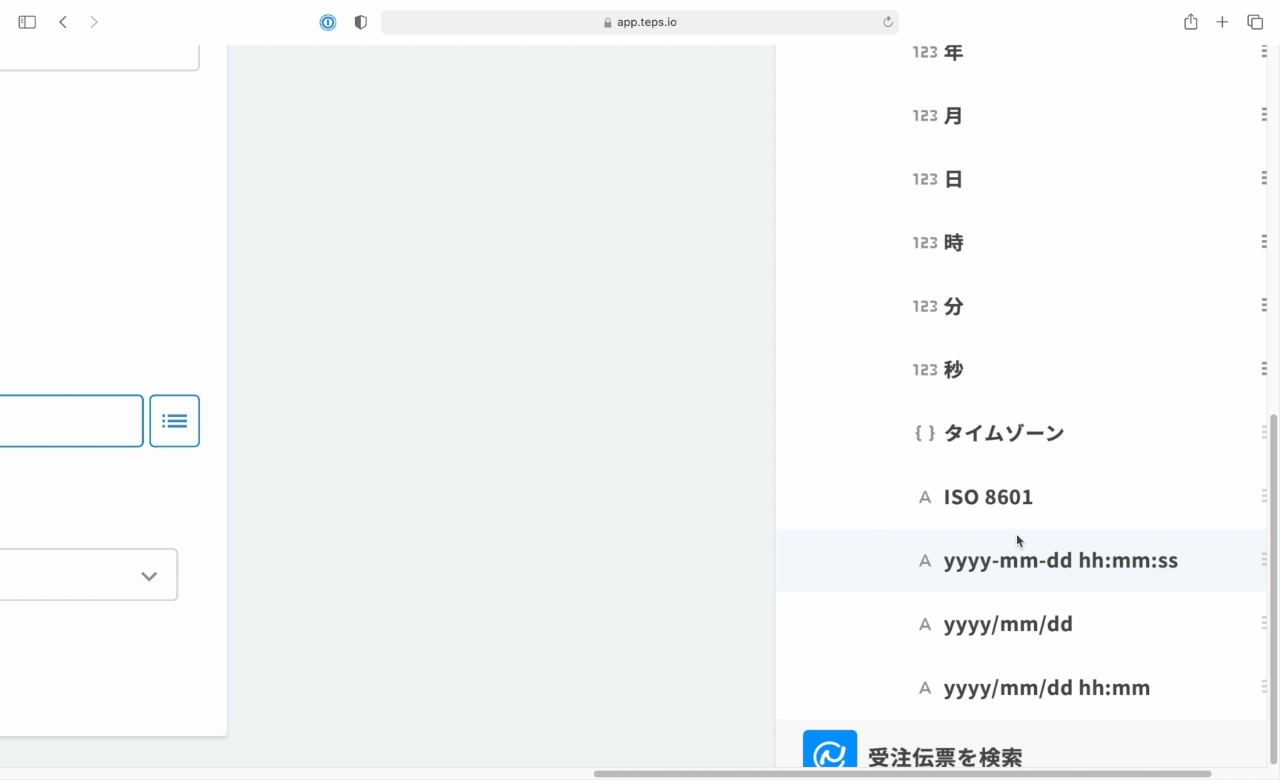
Task: Open the 1Password extension icon
Action: [x=328, y=22]
